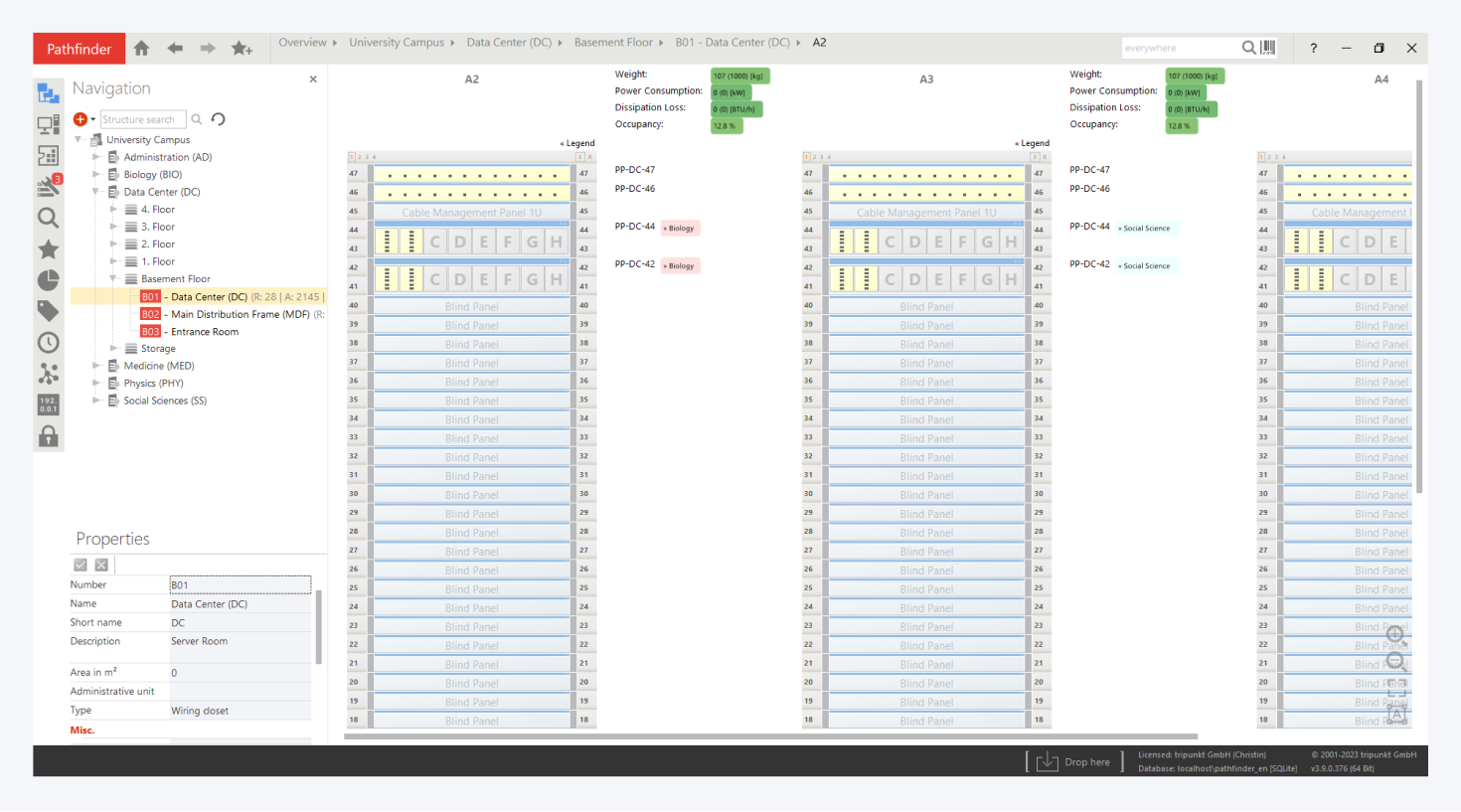Confirm property changes with the checkmark button
This screenshot has width=1461, height=812.
point(81,565)
